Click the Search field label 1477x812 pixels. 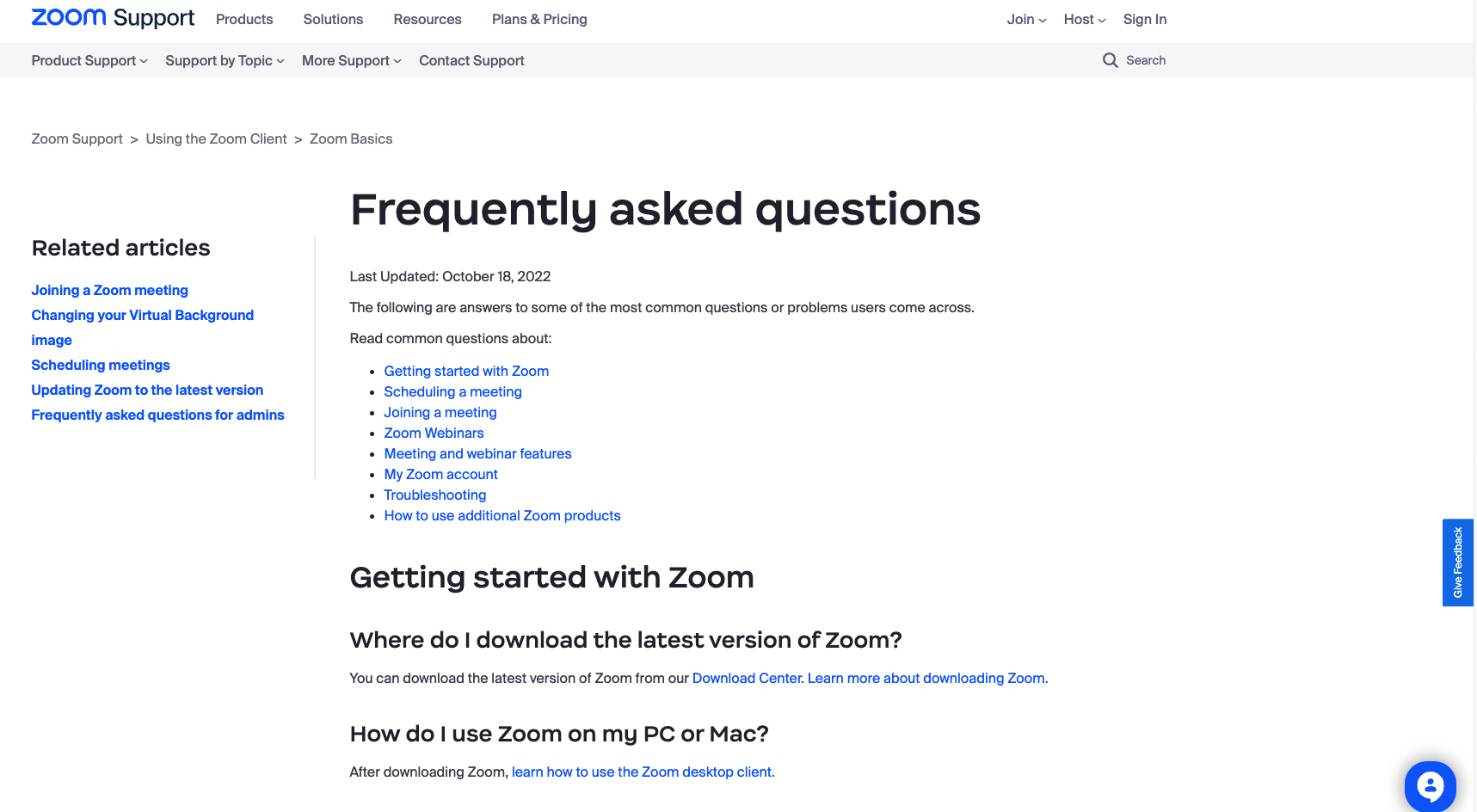click(1146, 60)
